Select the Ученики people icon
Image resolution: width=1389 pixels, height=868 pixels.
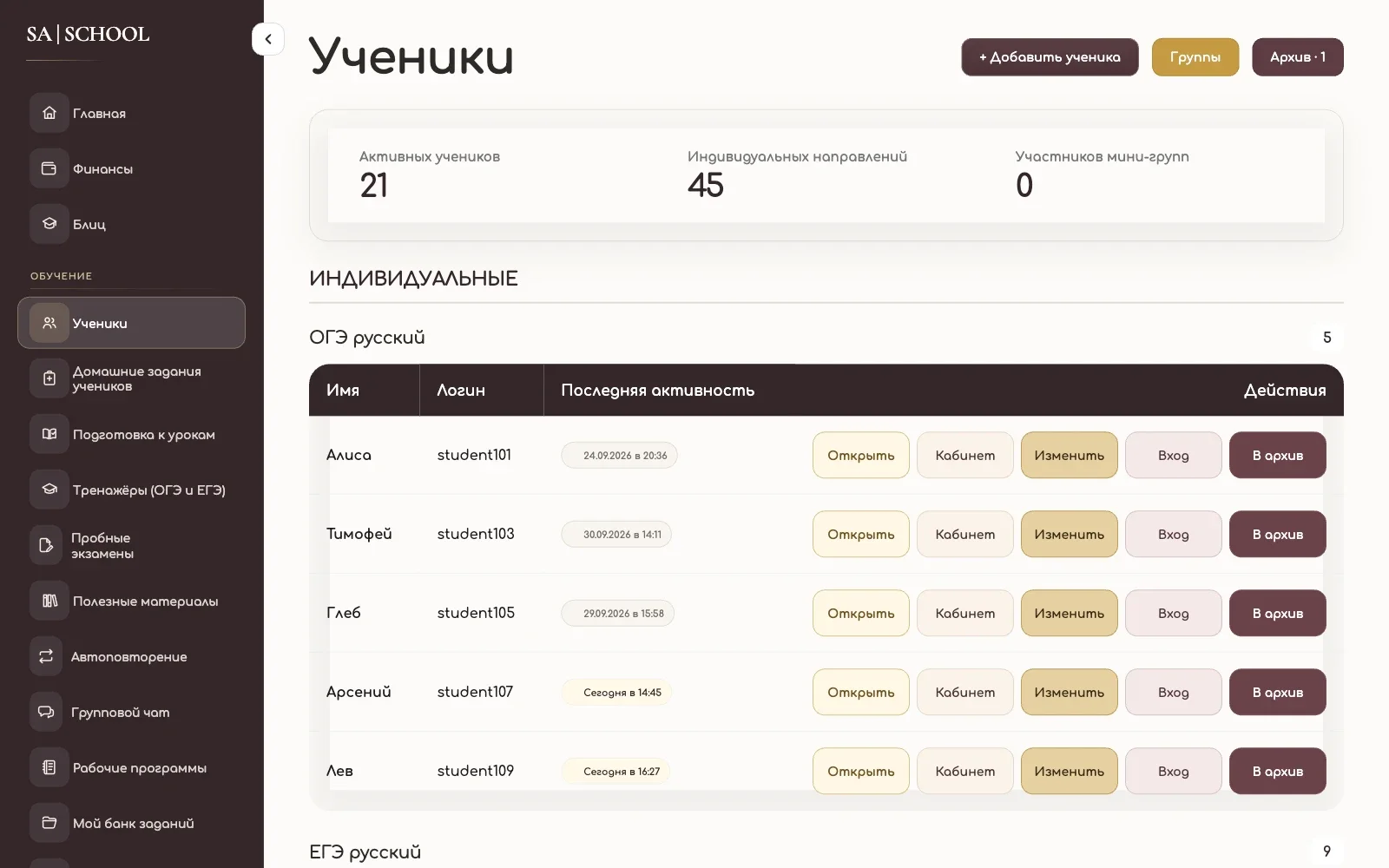pyautogui.click(x=49, y=323)
